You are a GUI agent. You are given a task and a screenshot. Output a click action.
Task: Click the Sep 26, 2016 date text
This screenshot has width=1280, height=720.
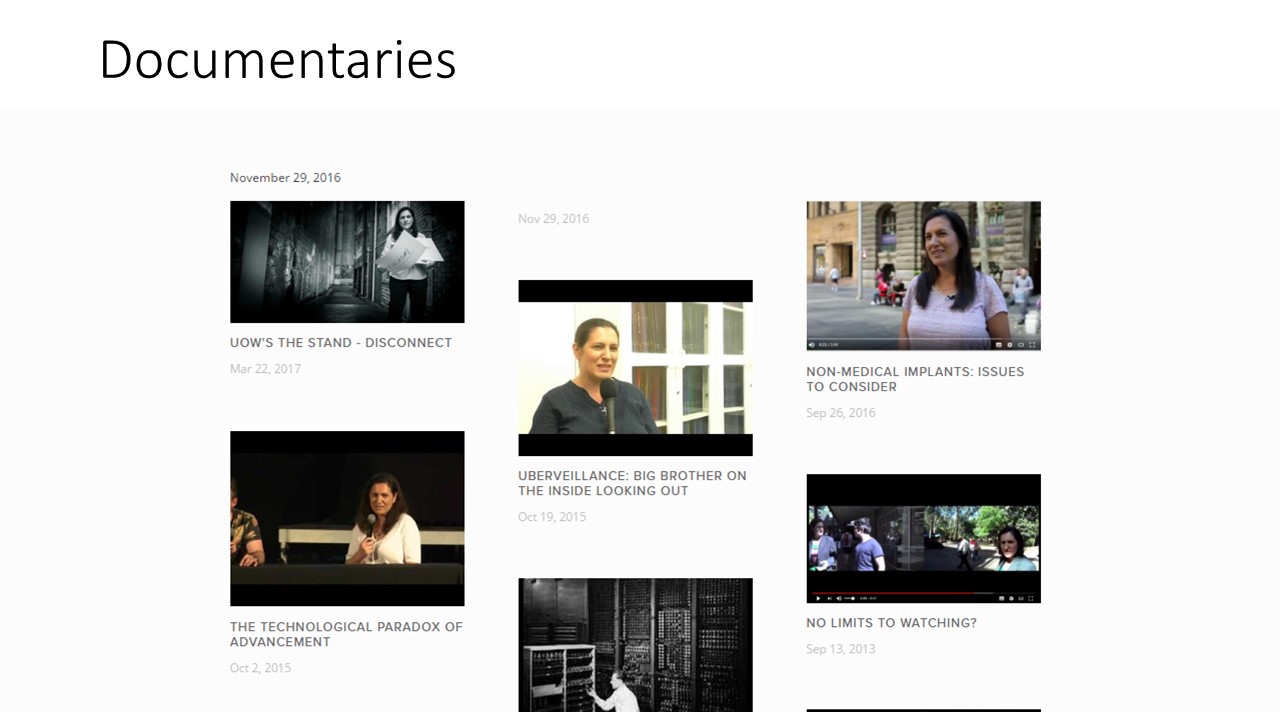(840, 413)
